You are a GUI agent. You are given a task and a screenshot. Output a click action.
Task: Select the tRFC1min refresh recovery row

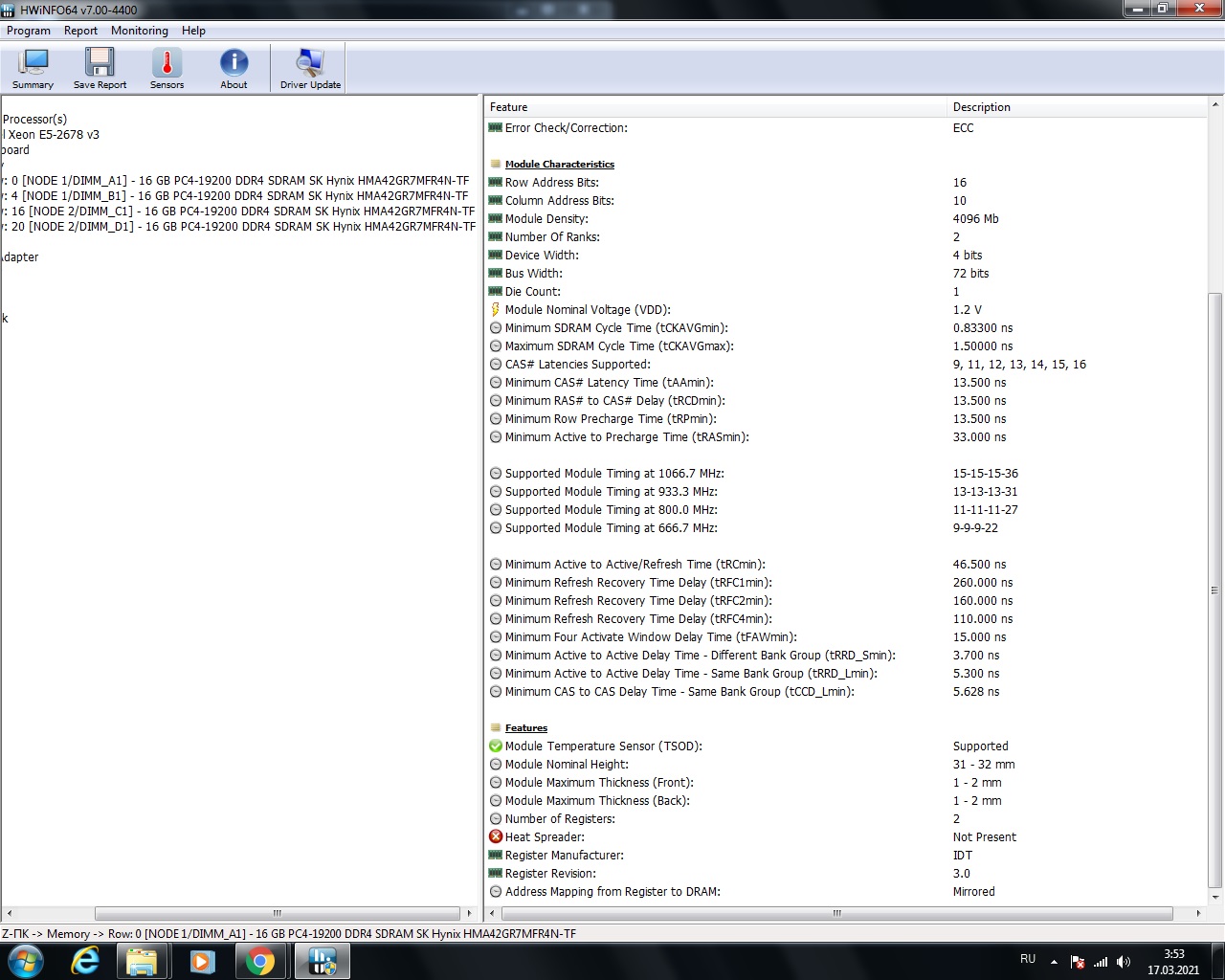pos(846,583)
